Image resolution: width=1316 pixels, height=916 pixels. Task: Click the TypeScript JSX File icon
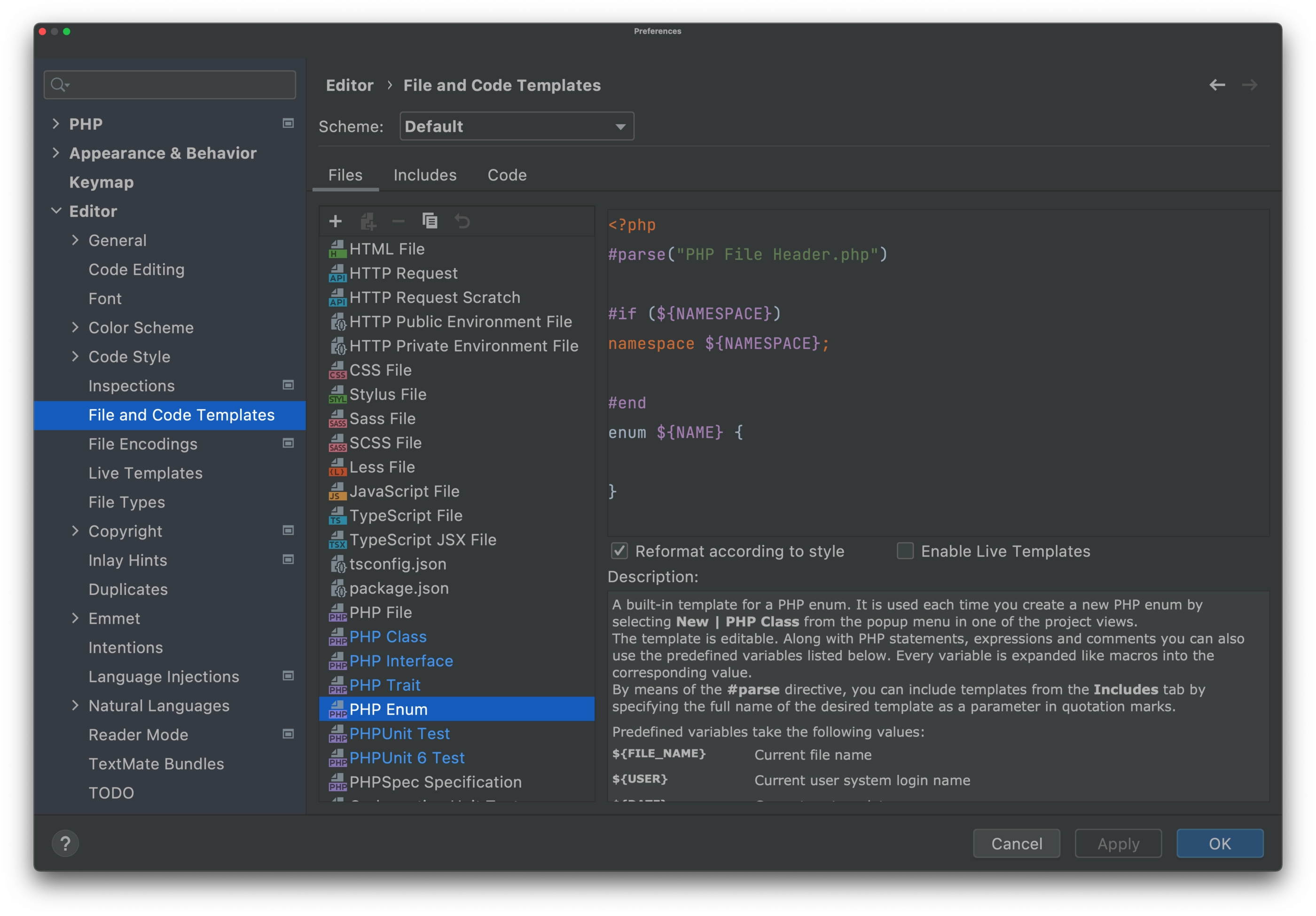337,539
